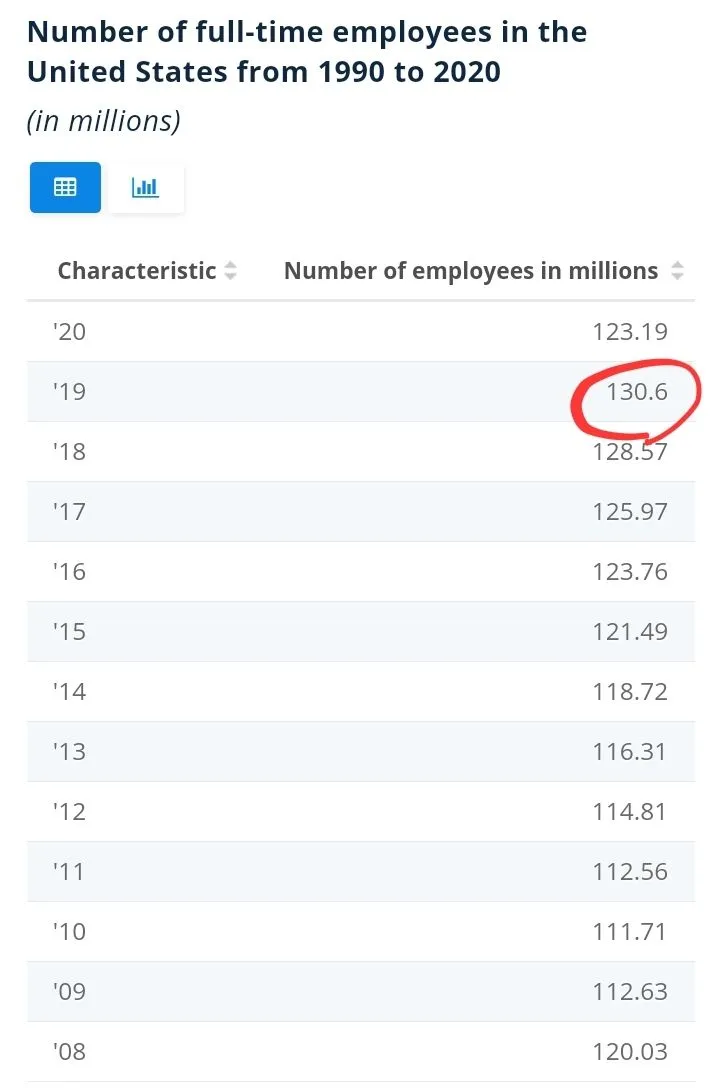Select the '19 year label
Screen dimensions: 720x1088
[70, 392]
